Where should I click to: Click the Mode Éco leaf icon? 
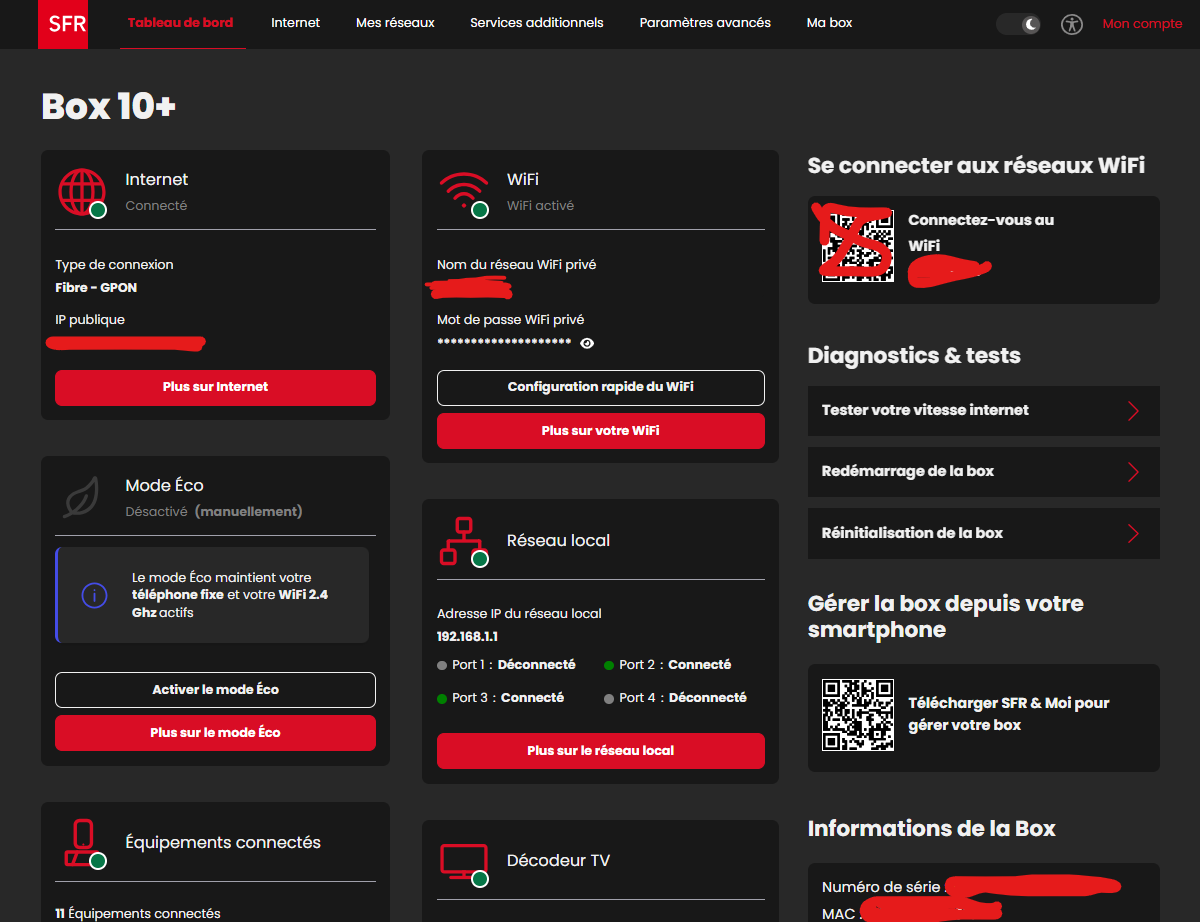[80, 498]
